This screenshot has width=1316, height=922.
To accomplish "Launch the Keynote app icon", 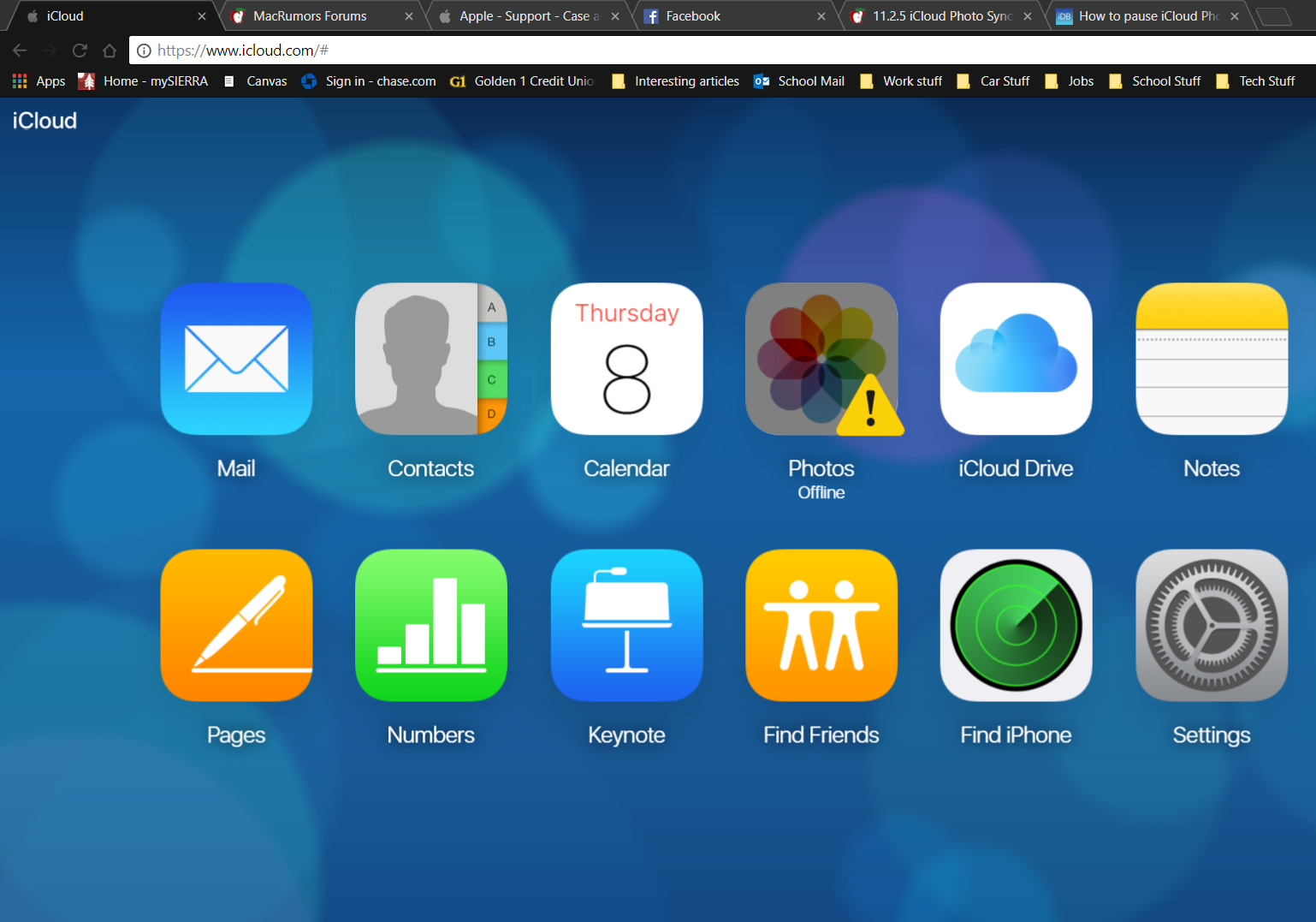I will point(626,625).
